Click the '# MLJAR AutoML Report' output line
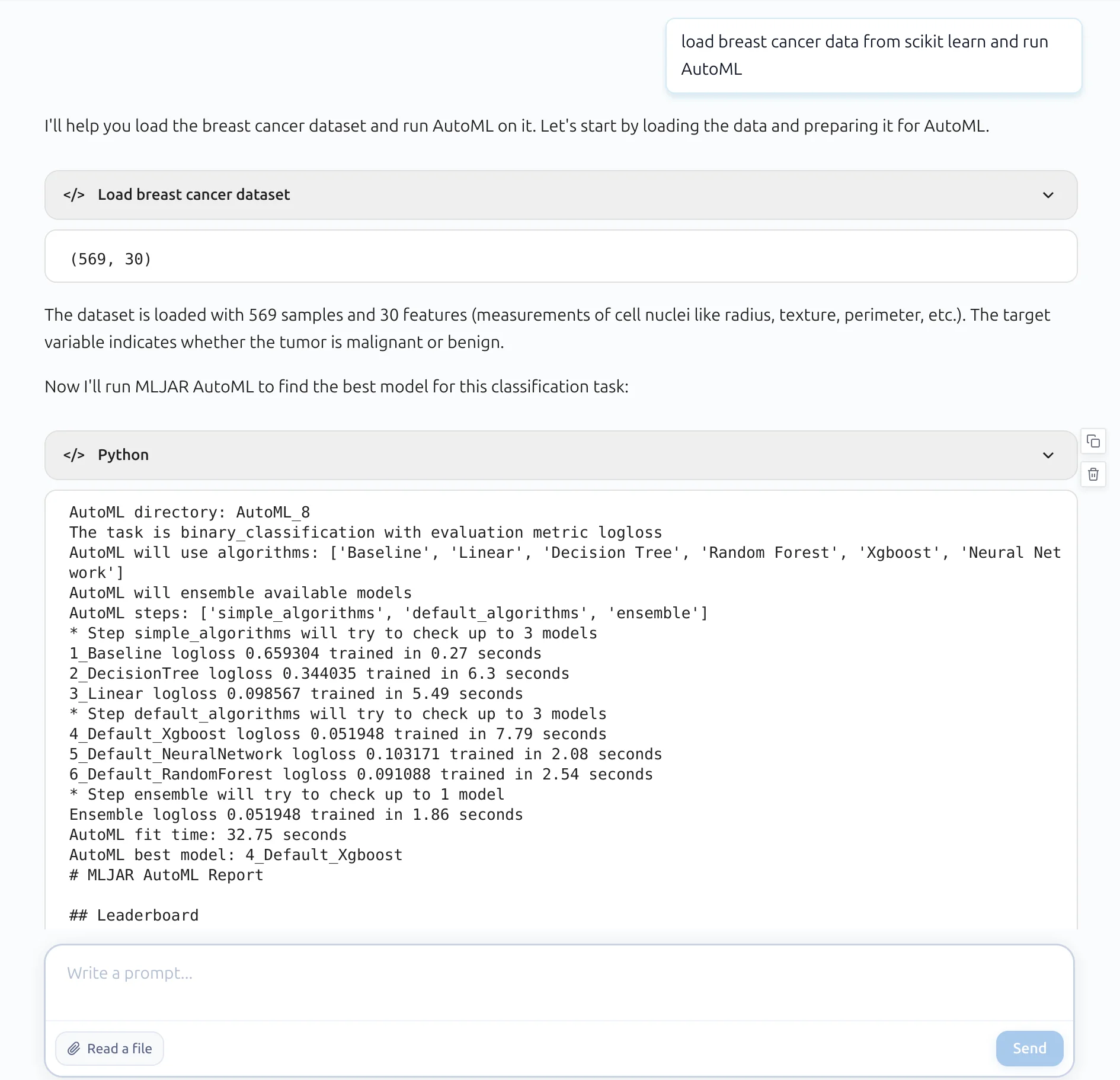Image resolution: width=1120 pixels, height=1080 pixels. pyautogui.click(x=167, y=875)
